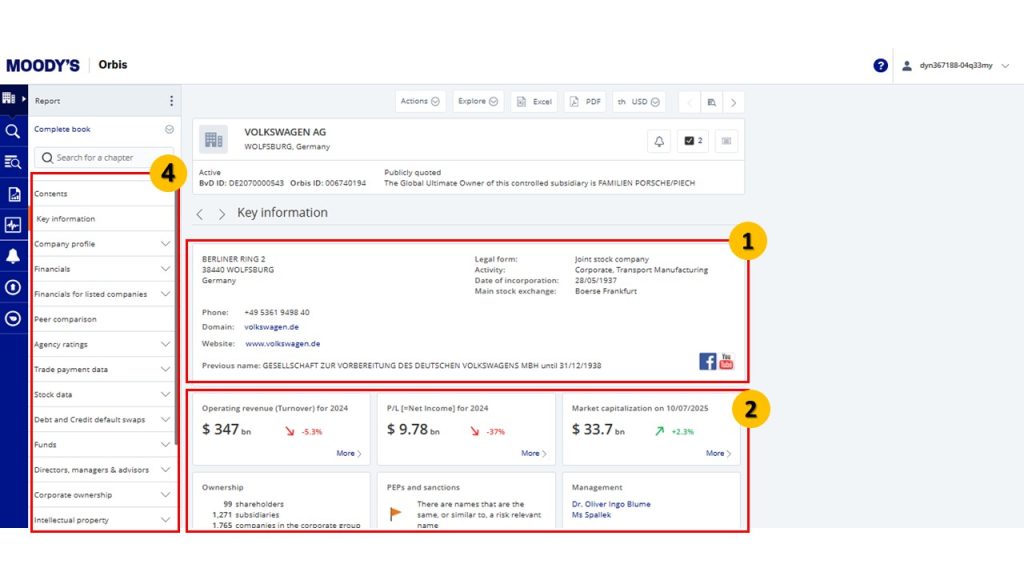
Task: Click More on P/L Net Income card
Action: (534, 453)
